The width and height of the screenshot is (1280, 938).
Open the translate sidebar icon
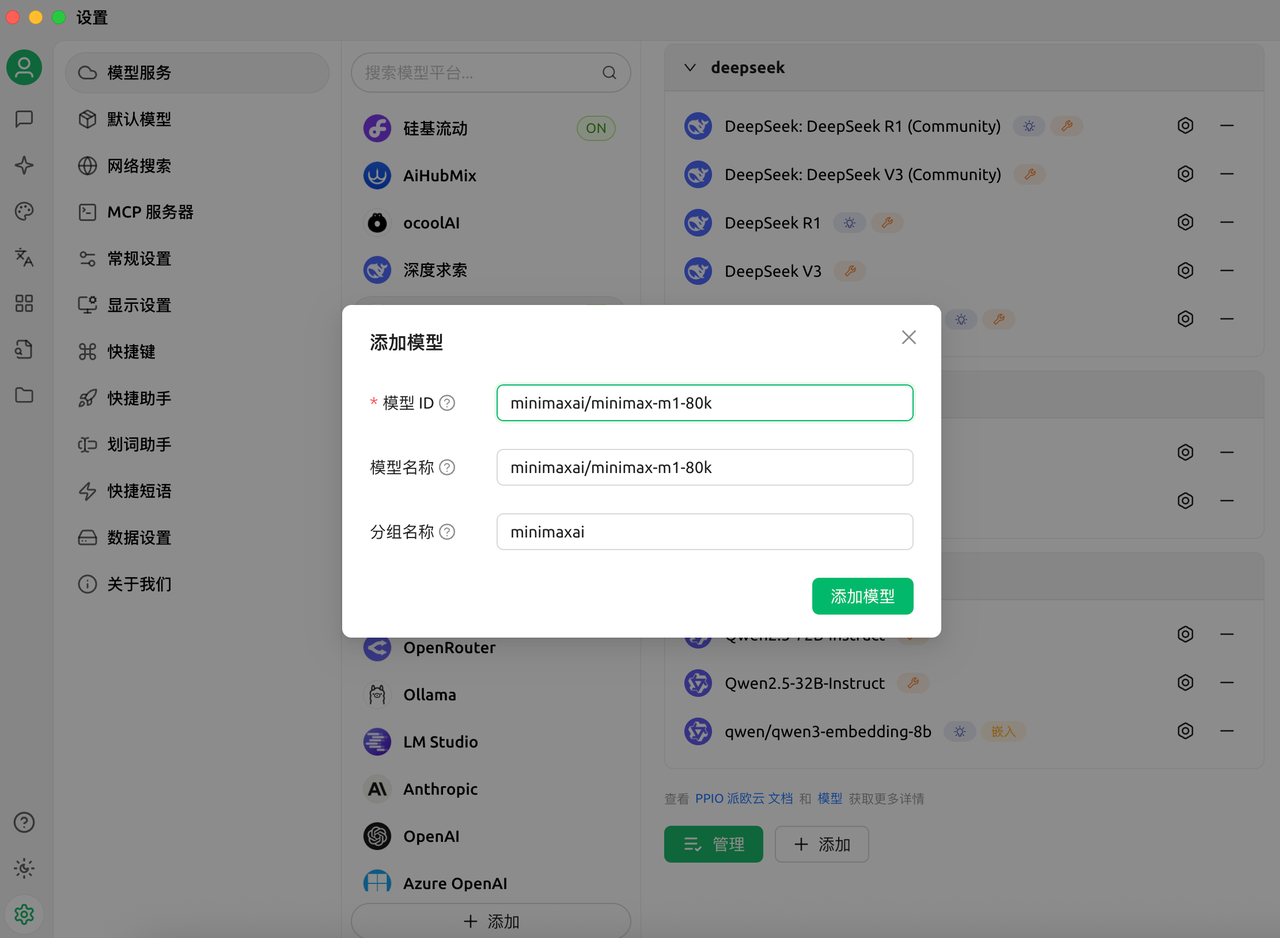coord(24,257)
